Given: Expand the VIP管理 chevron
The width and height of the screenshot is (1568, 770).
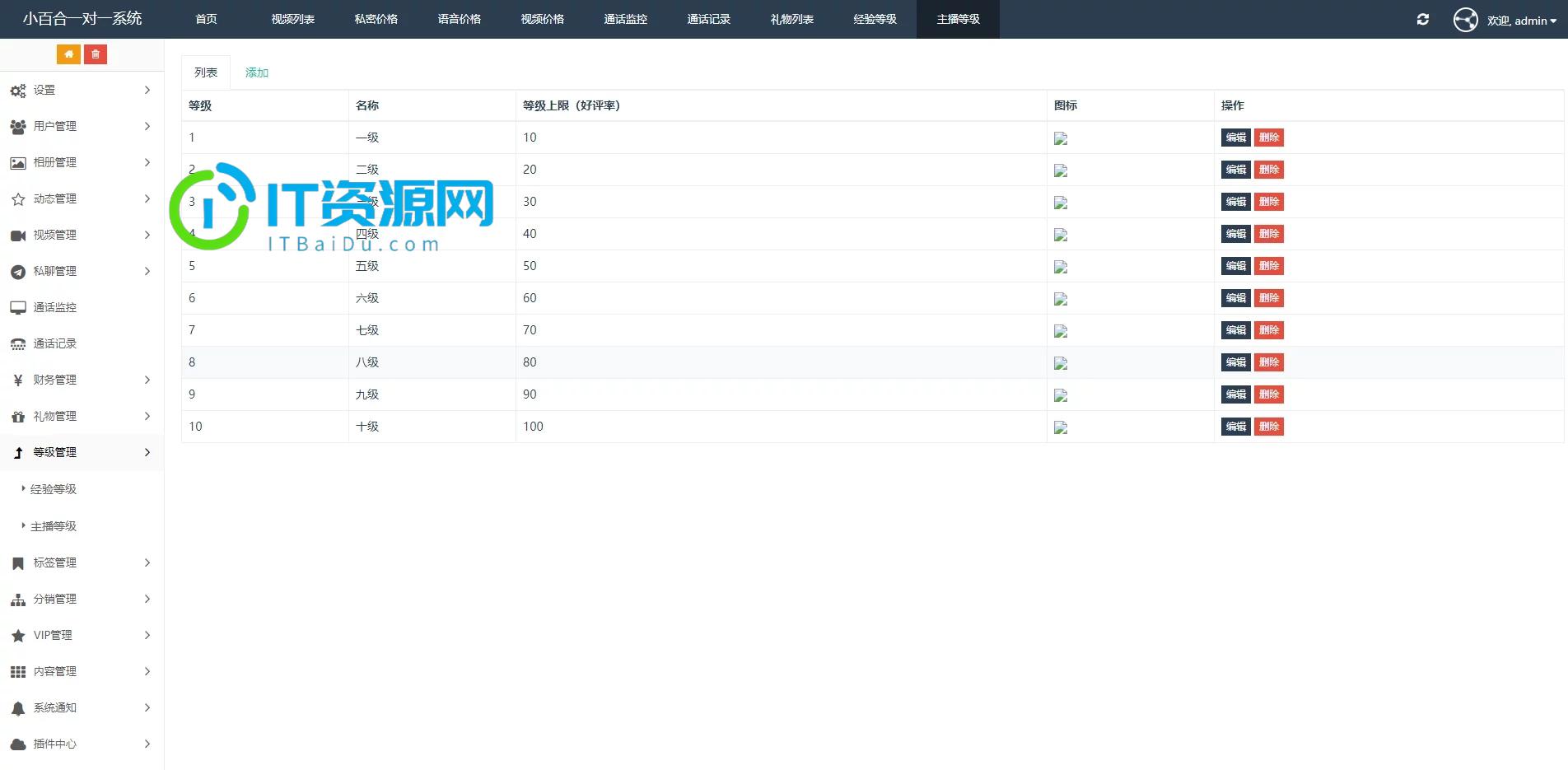Looking at the screenshot, I should [147, 635].
